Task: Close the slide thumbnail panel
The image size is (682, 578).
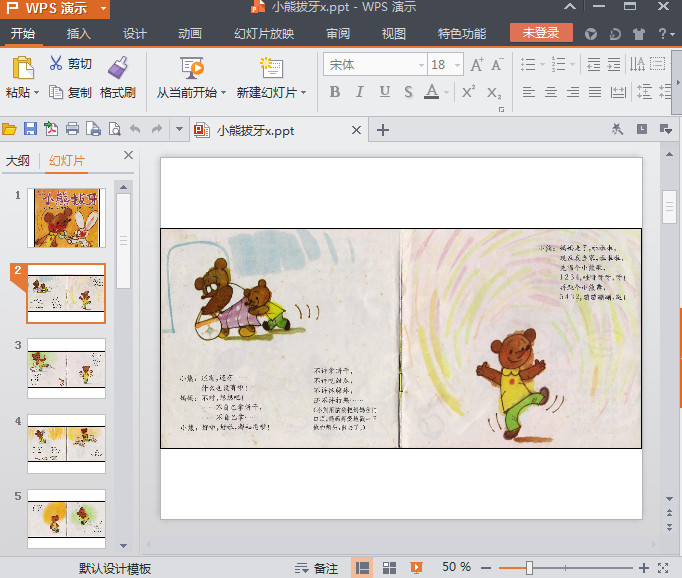Action: coord(128,155)
